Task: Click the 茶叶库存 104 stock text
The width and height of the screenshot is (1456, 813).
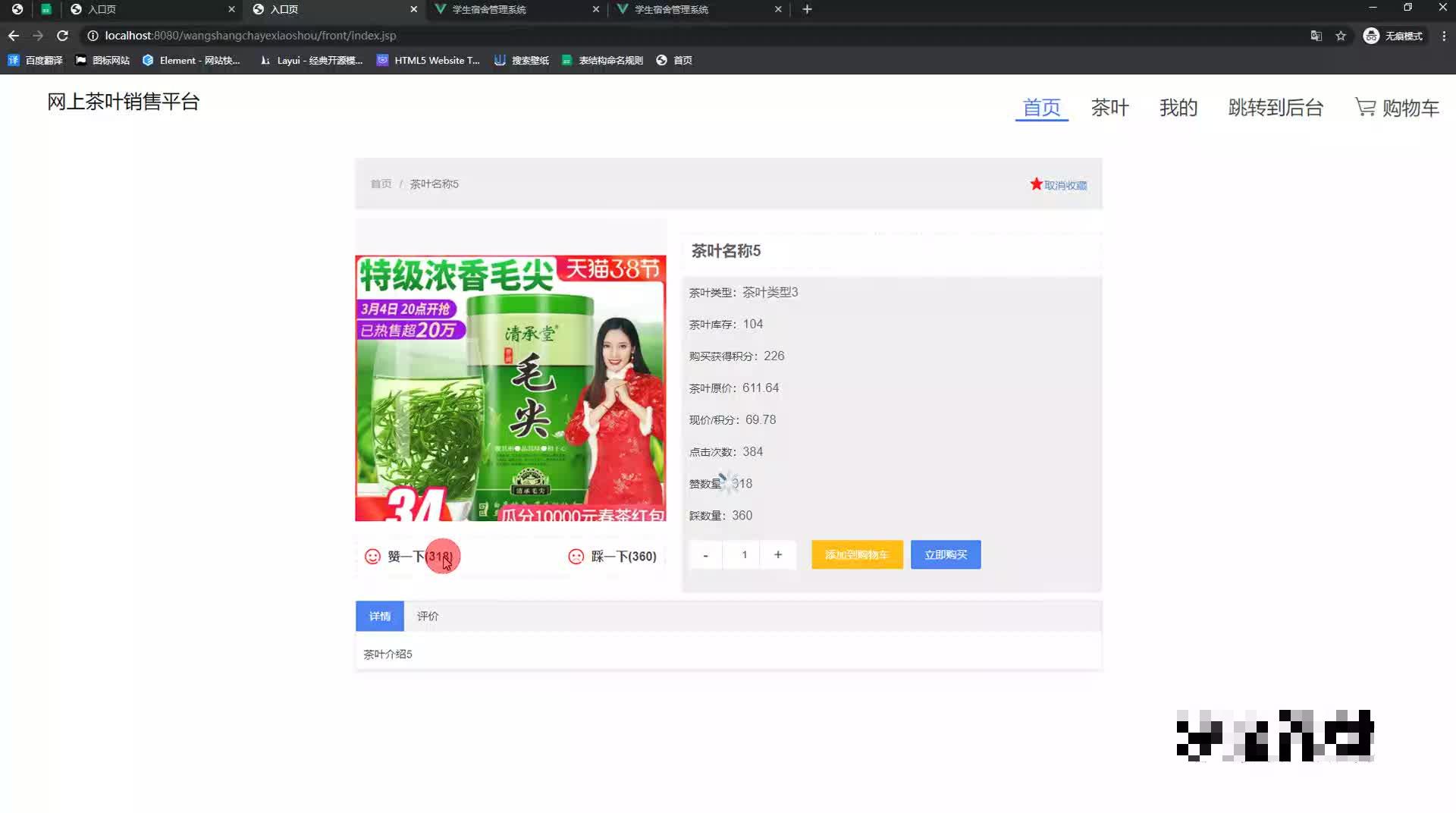Action: point(726,324)
